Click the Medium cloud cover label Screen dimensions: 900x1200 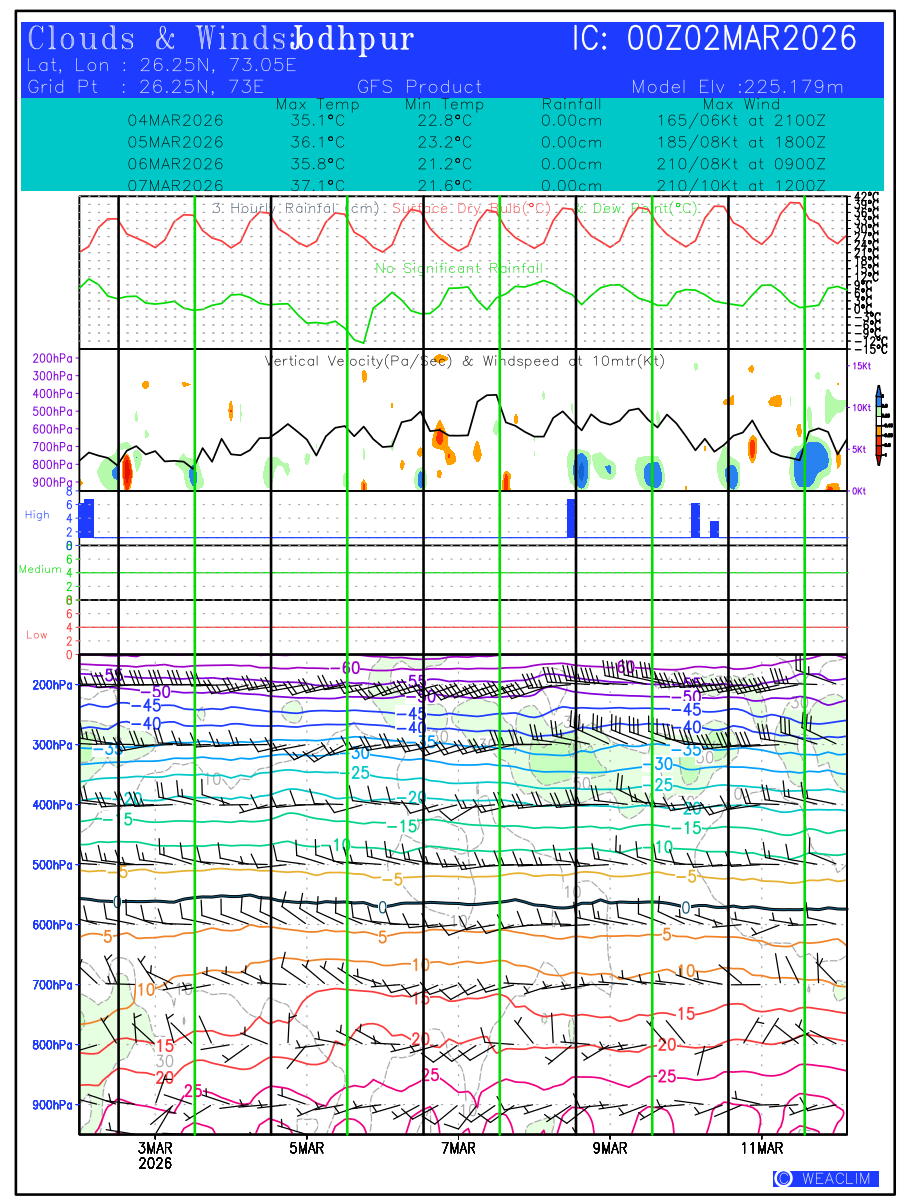coord(40,569)
